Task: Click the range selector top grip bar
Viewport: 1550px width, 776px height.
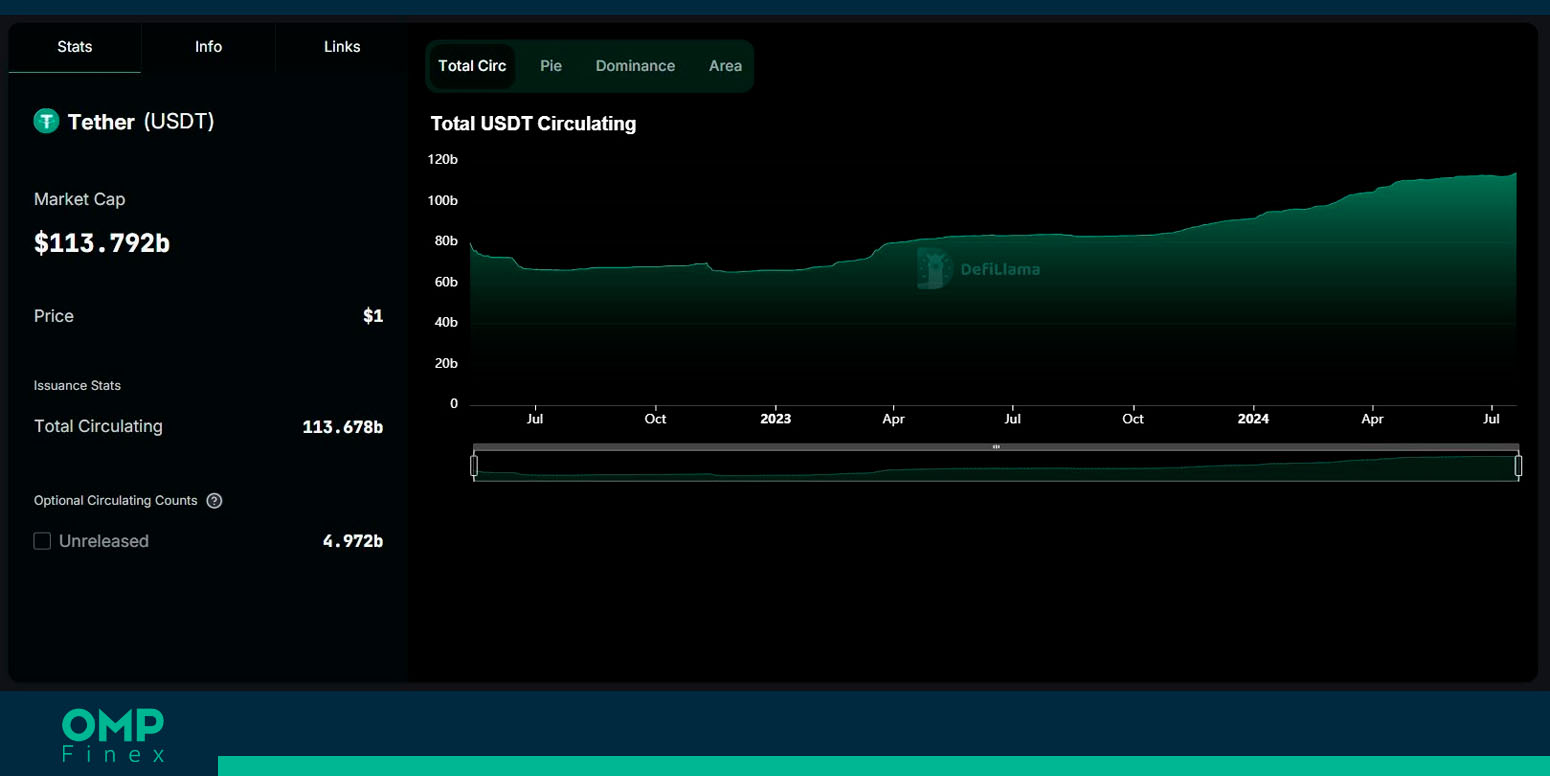Action: (x=996, y=447)
